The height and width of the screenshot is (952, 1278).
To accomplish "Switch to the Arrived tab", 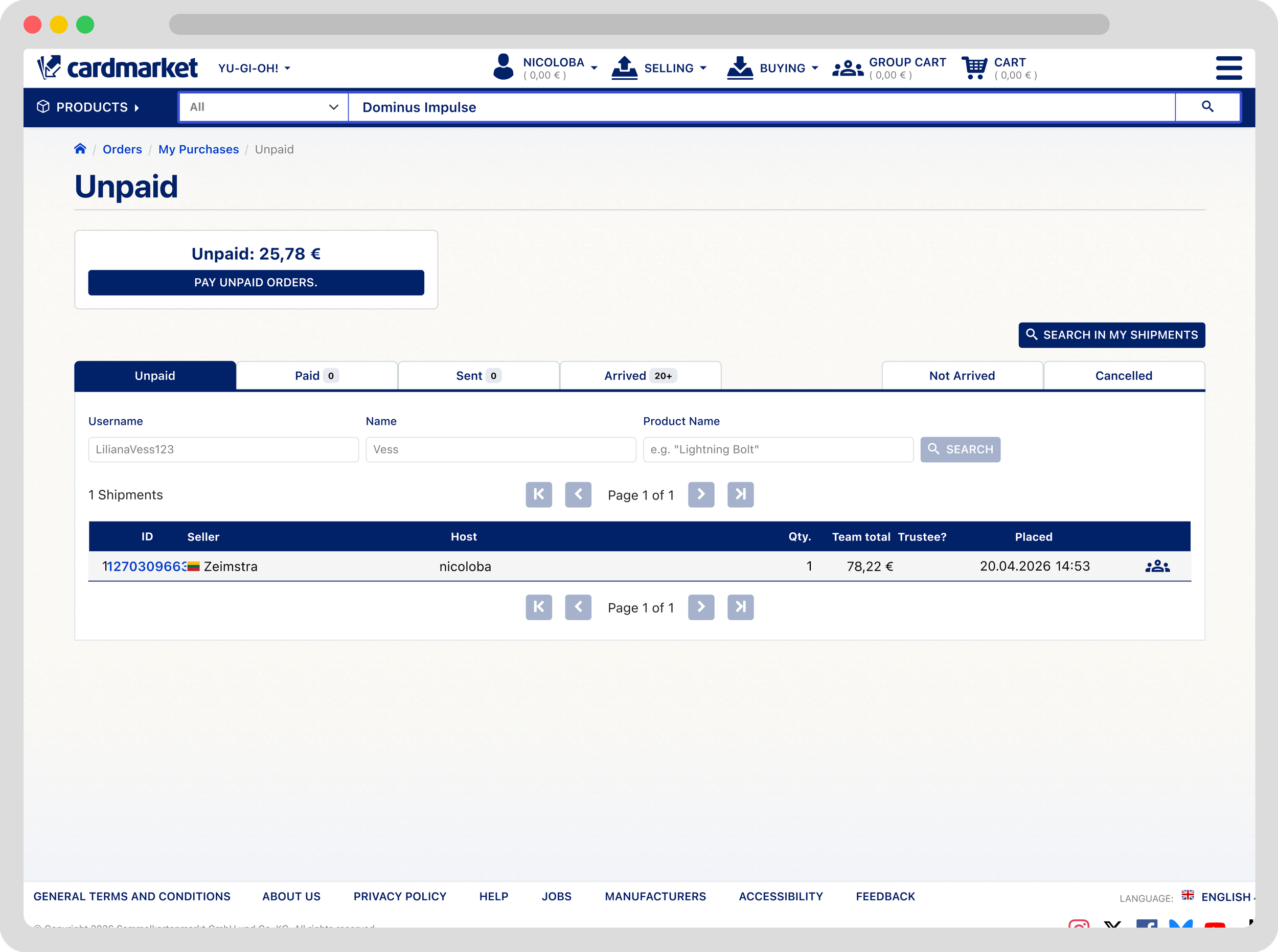I will tap(640, 376).
